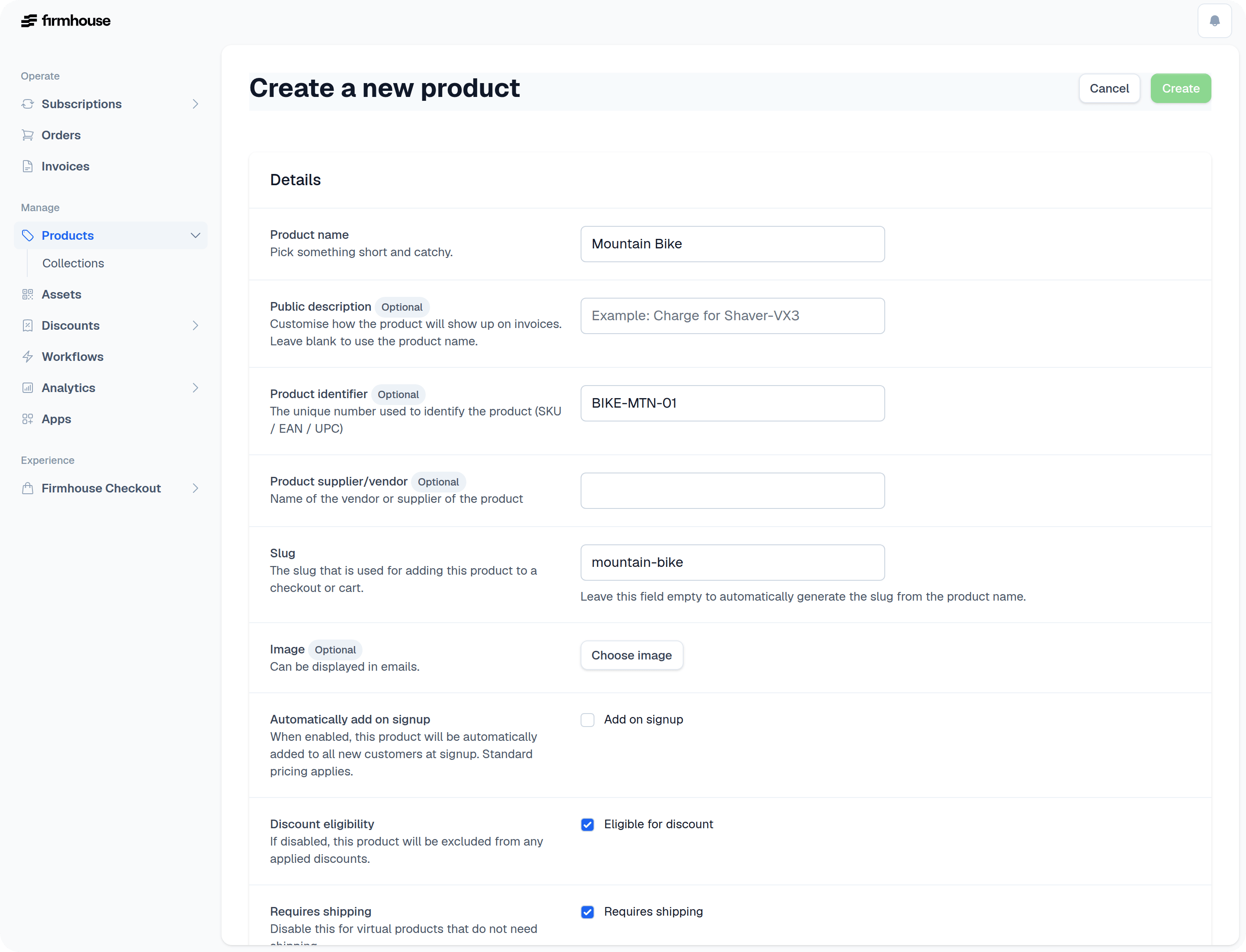Click the Assets QR-code icon

(28, 294)
